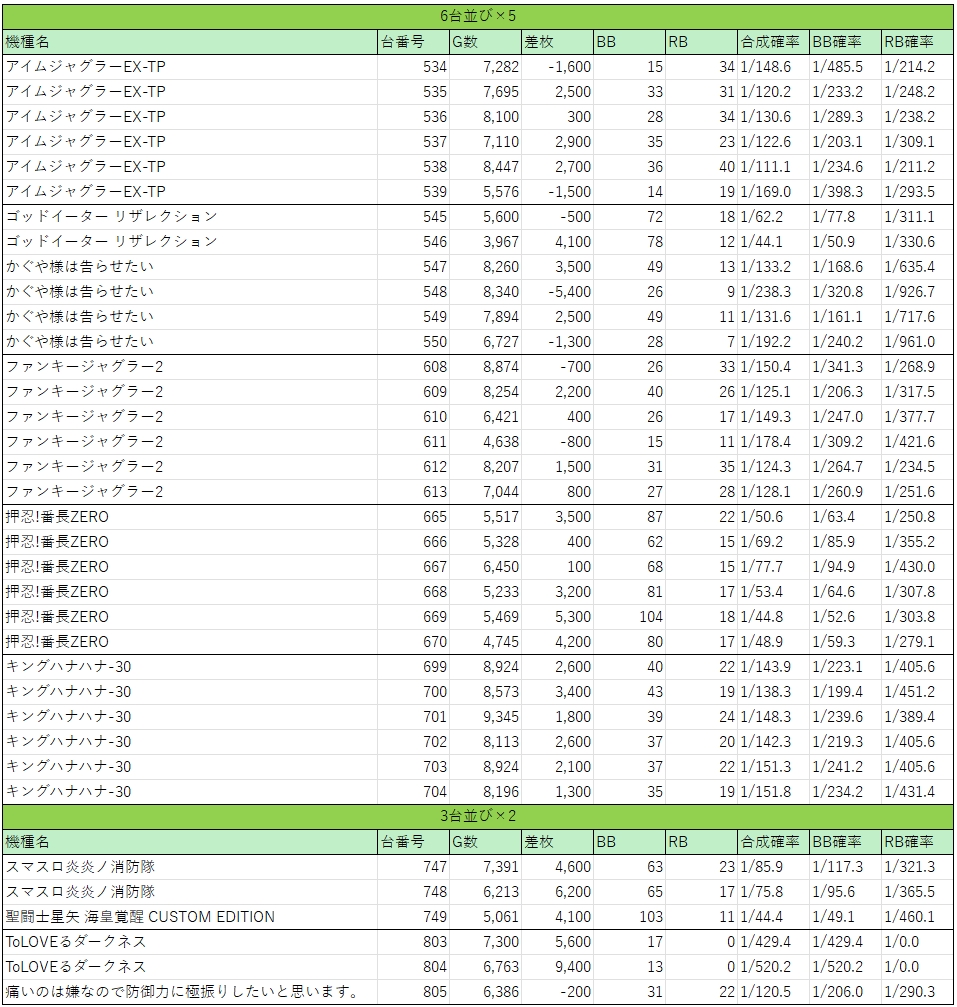Click machine number cell 668
The height and width of the screenshot is (1007, 957).
point(414,593)
